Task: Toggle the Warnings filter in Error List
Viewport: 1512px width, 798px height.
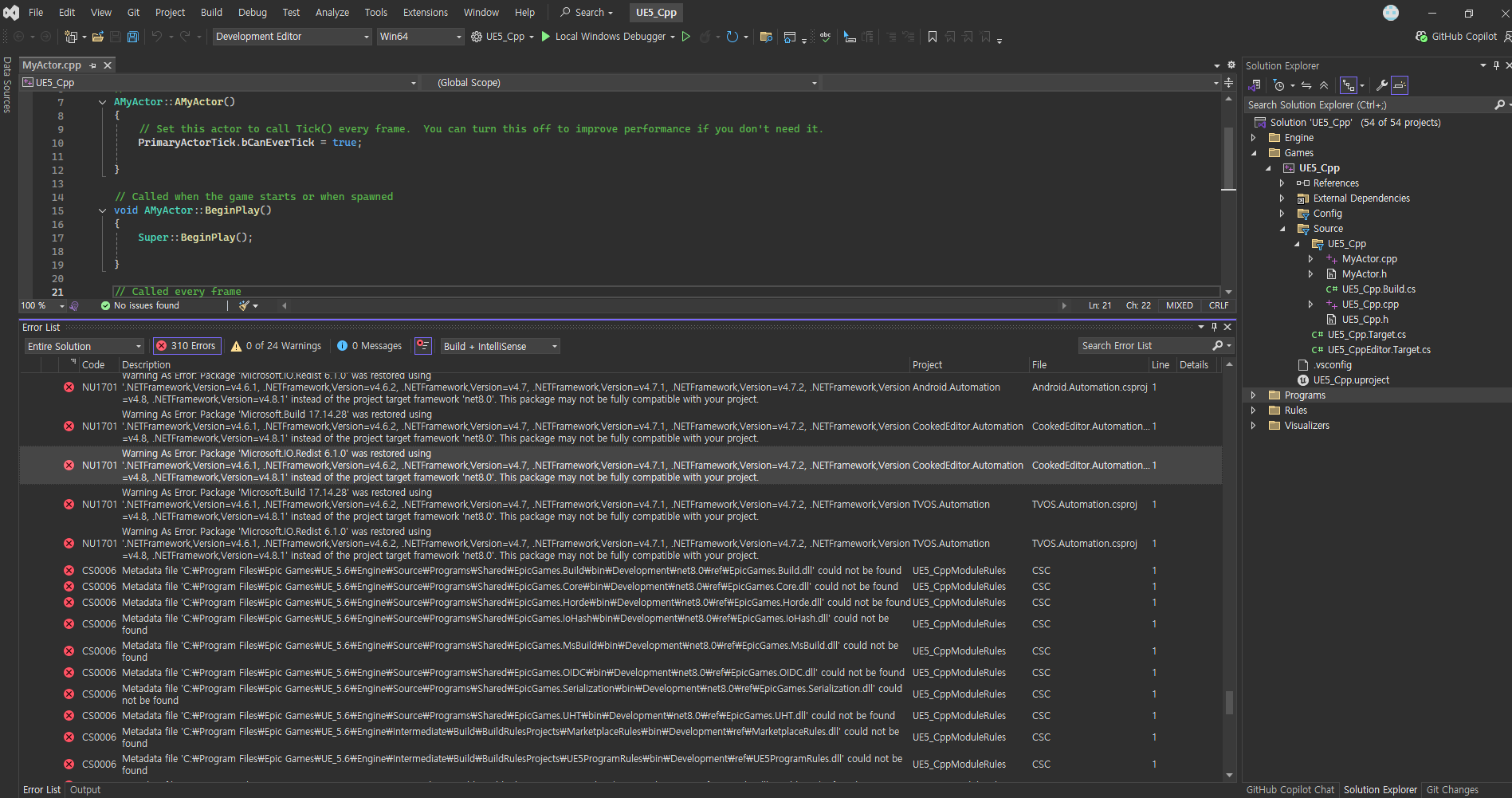Action: [276, 346]
